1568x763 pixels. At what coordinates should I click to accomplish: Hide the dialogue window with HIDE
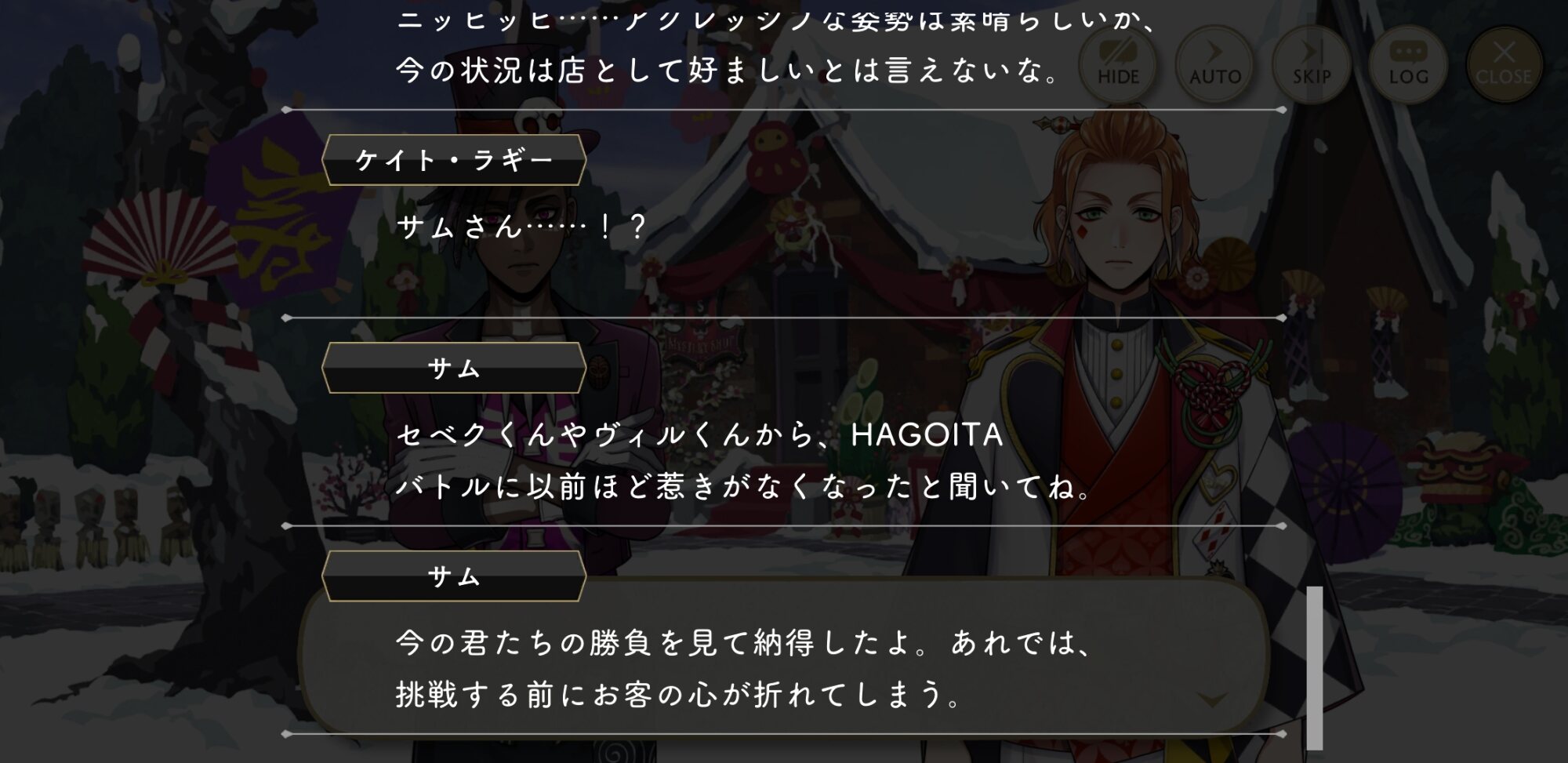point(1118,63)
